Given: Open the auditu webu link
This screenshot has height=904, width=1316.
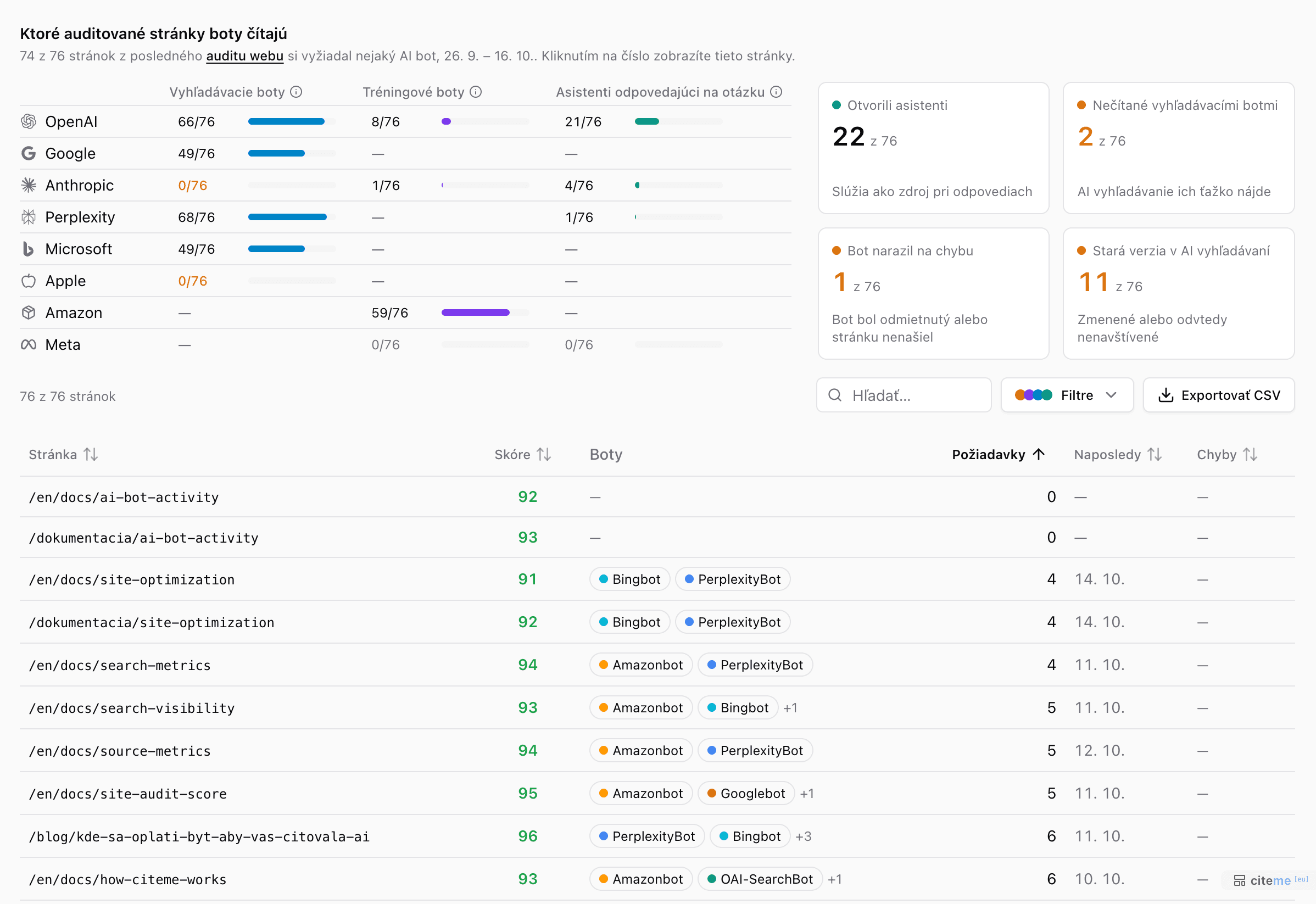Looking at the screenshot, I should point(245,56).
